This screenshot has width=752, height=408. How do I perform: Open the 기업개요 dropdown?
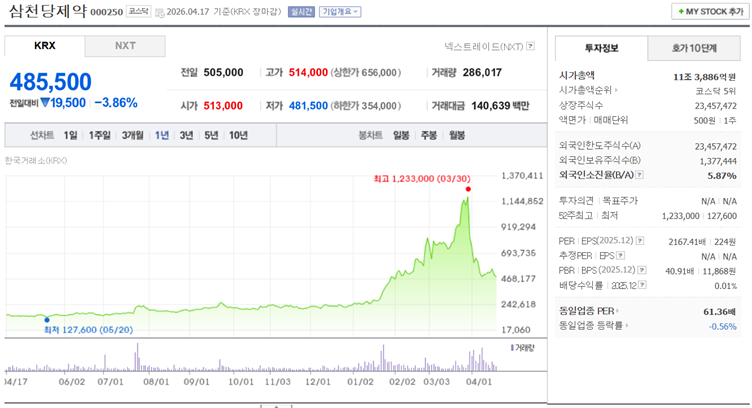(340, 12)
